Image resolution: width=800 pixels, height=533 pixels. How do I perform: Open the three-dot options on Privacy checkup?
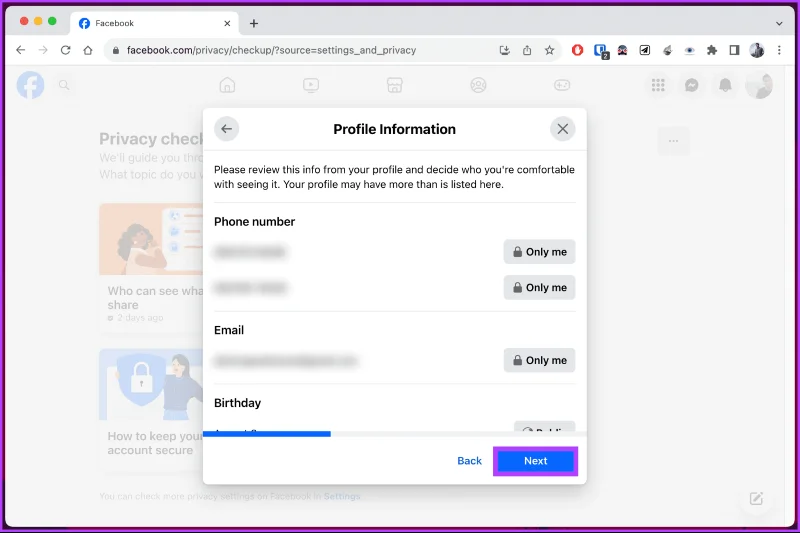(x=673, y=141)
